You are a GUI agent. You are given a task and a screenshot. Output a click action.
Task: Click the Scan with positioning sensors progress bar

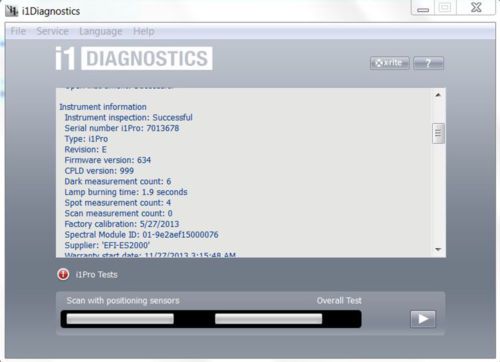tap(120, 319)
